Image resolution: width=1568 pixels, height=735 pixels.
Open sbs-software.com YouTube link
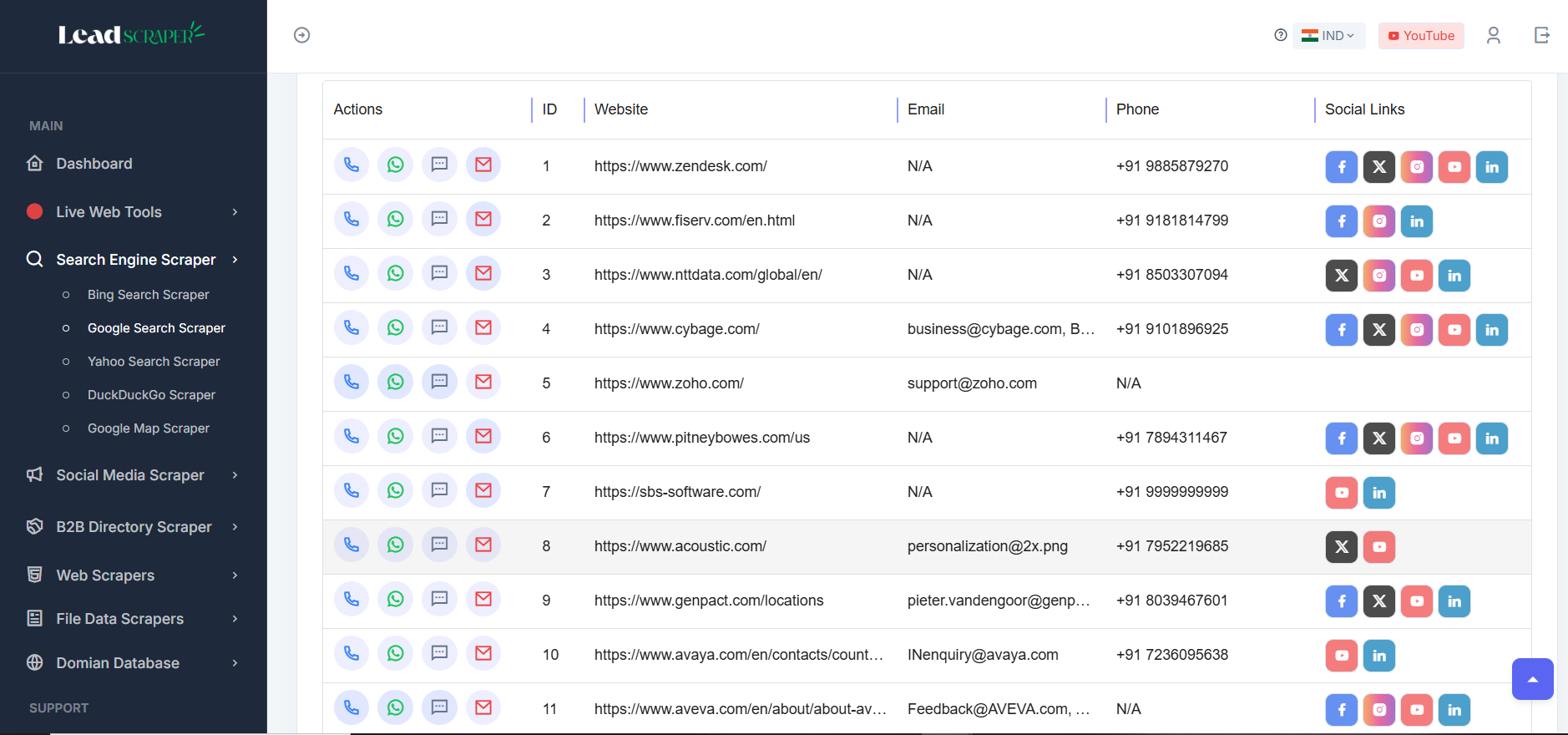coord(1342,493)
